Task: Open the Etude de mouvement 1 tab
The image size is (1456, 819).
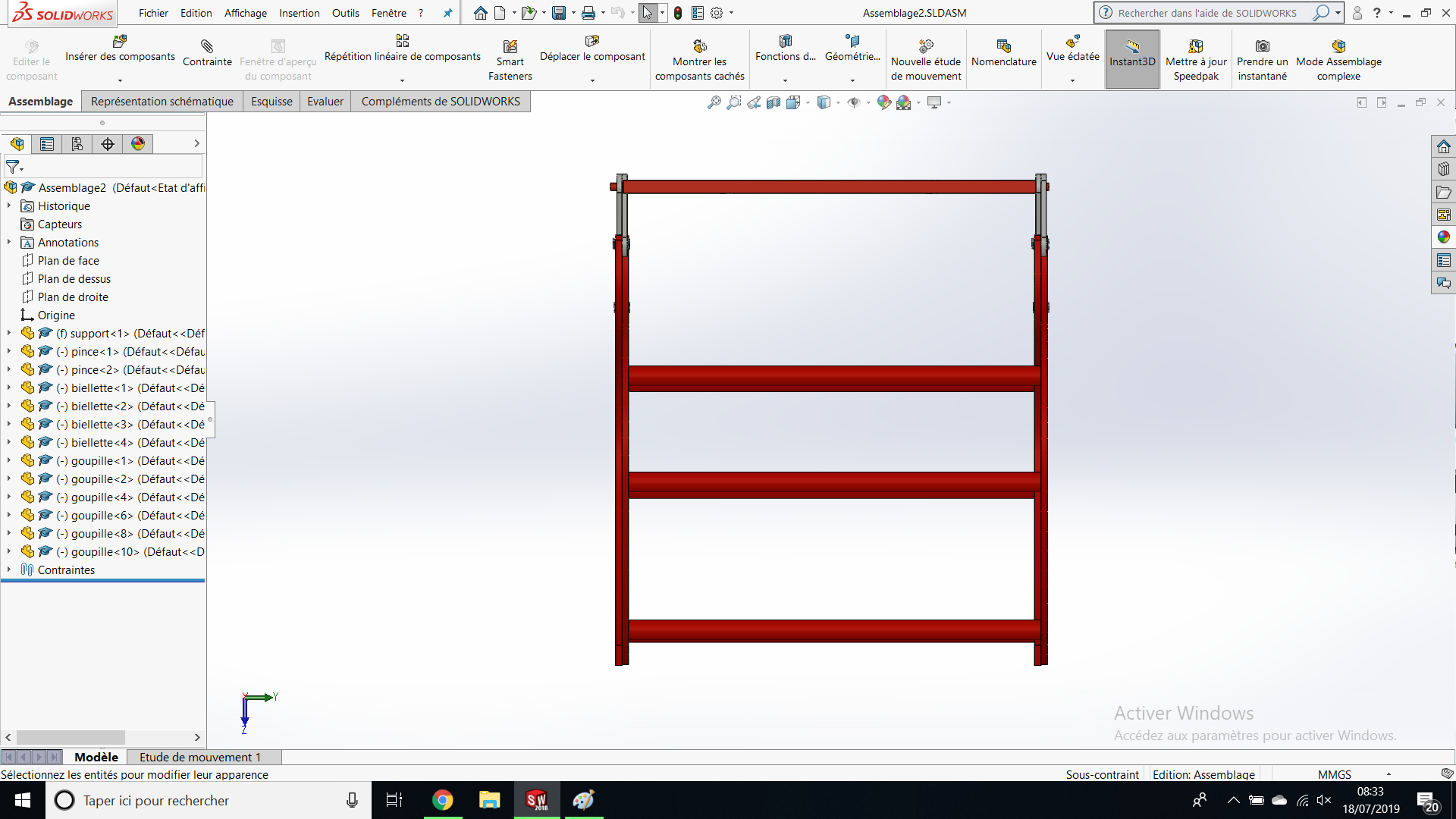Action: (x=200, y=757)
